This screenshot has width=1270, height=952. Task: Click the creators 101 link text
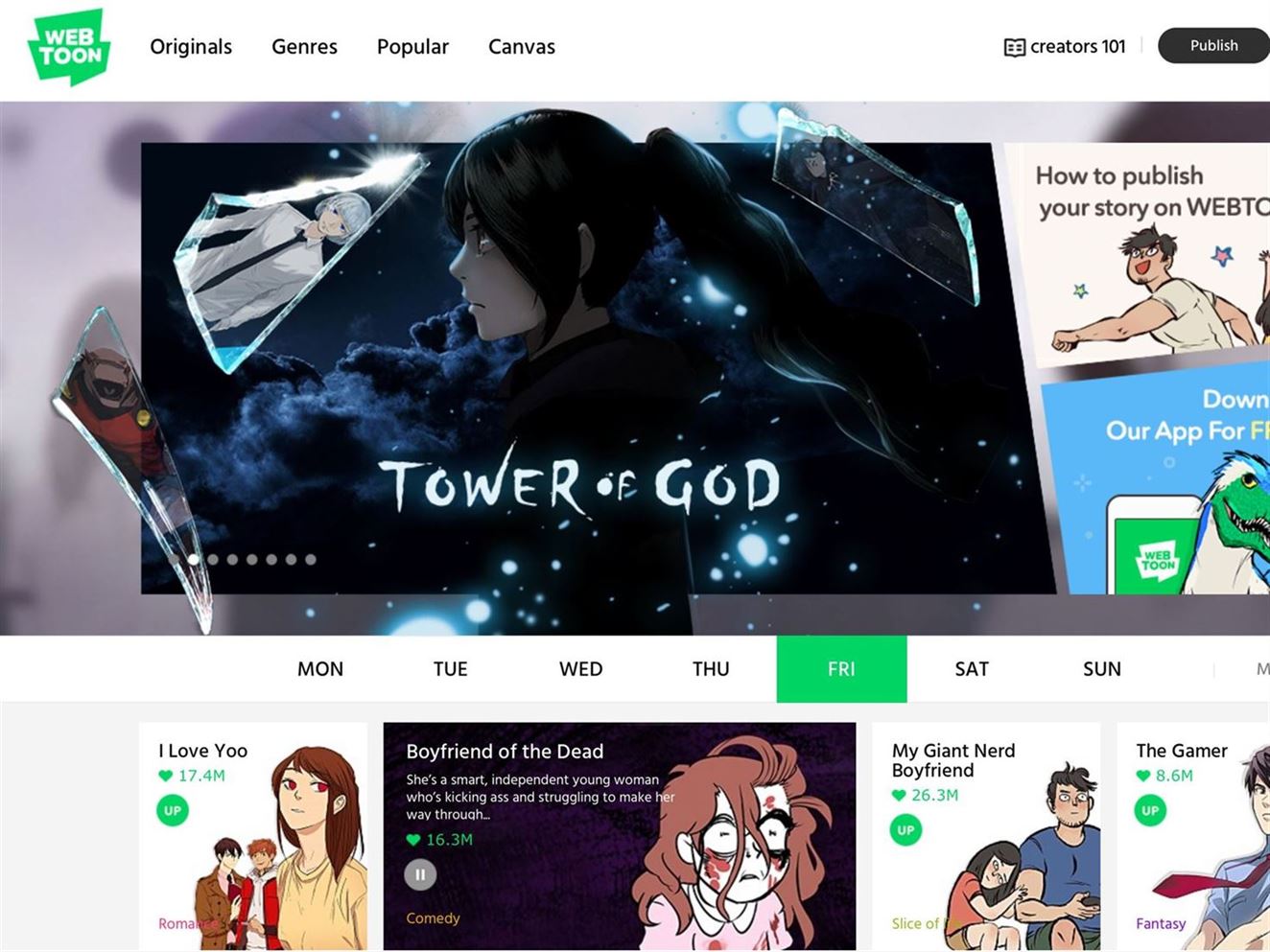tap(1077, 46)
